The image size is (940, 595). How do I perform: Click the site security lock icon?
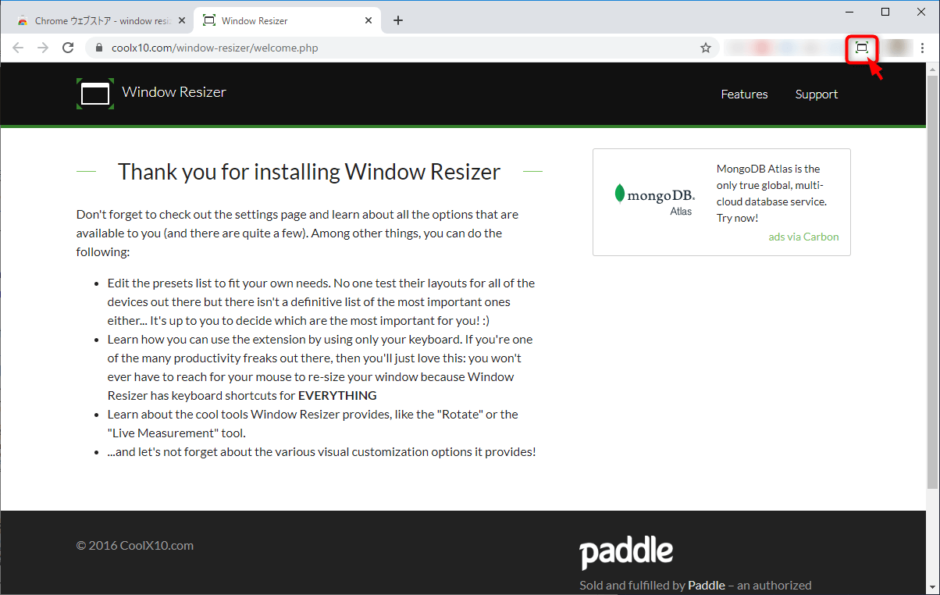pyautogui.click(x=98, y=47)
